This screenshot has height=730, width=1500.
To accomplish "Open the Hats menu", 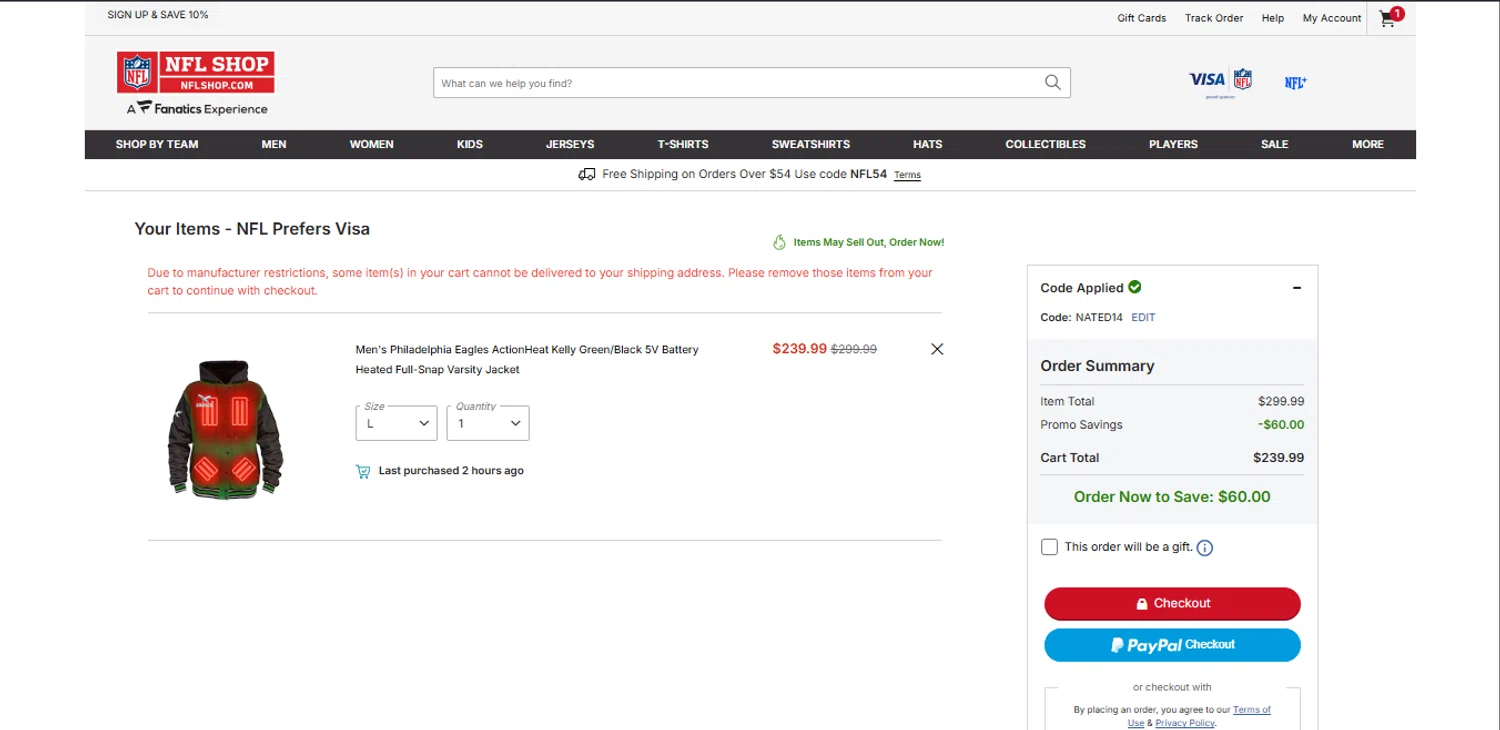I will pyautogui.click(x=928, y=144).
